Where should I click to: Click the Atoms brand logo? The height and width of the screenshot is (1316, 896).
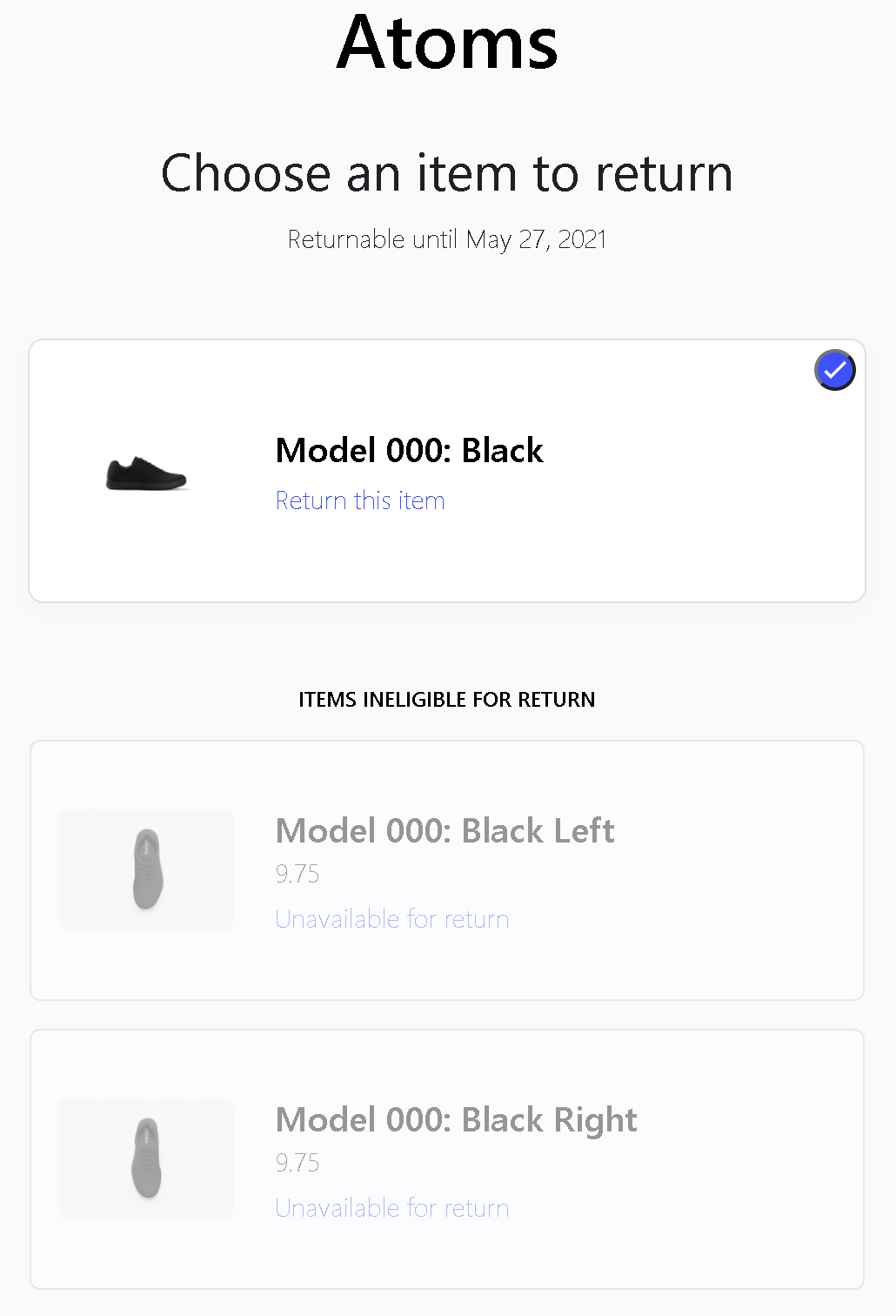click(447, 42)
